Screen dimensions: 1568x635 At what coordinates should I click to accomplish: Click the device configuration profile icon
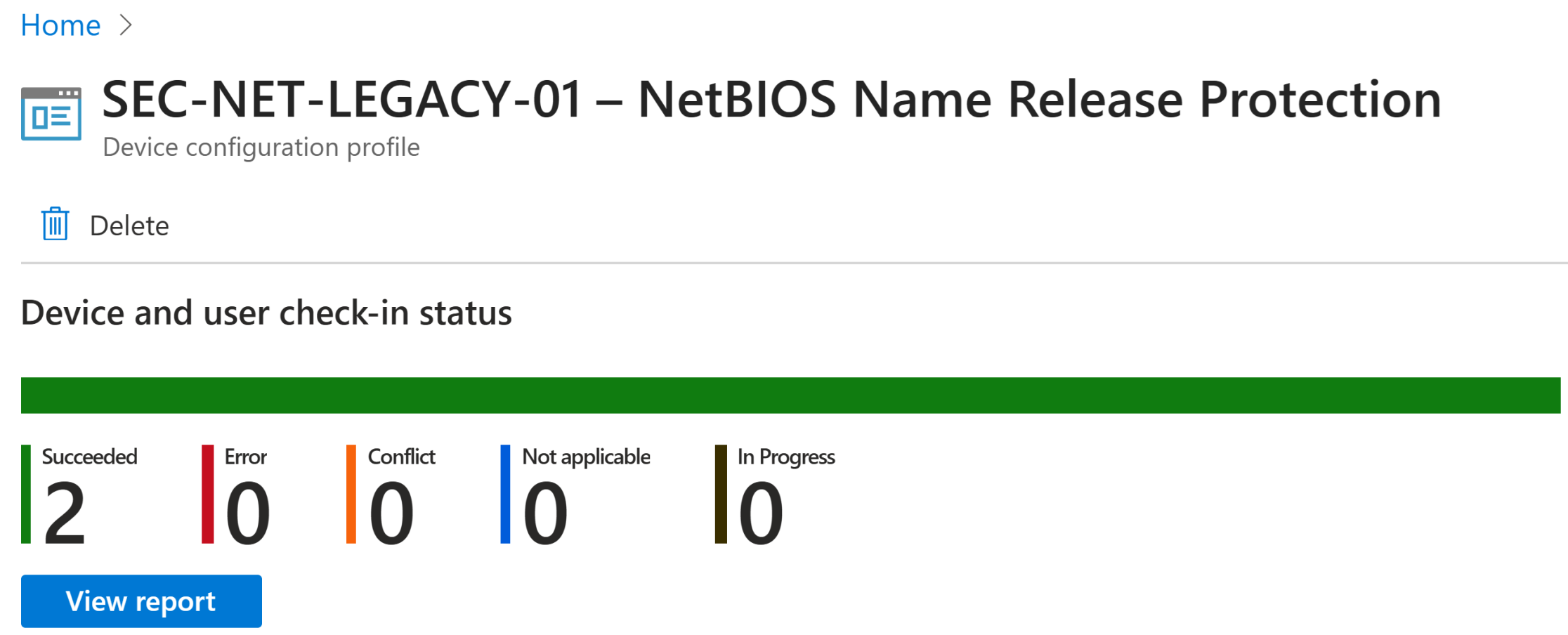tap(51, 114)
